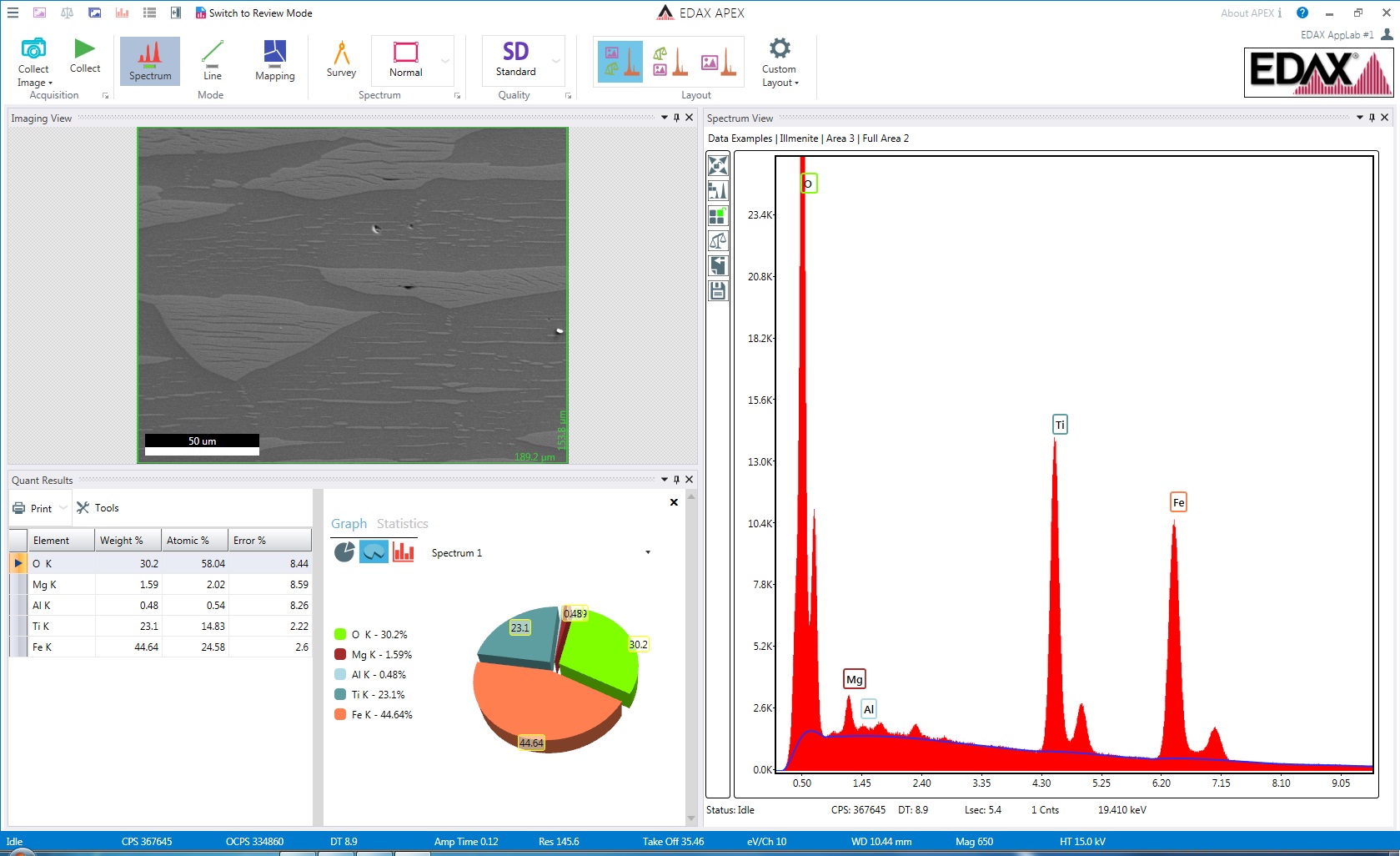Image resolution: width=1400 pixels, height=856 pixels.
Task: Click Print in Quant Results panel
Action: coord(33,508)
